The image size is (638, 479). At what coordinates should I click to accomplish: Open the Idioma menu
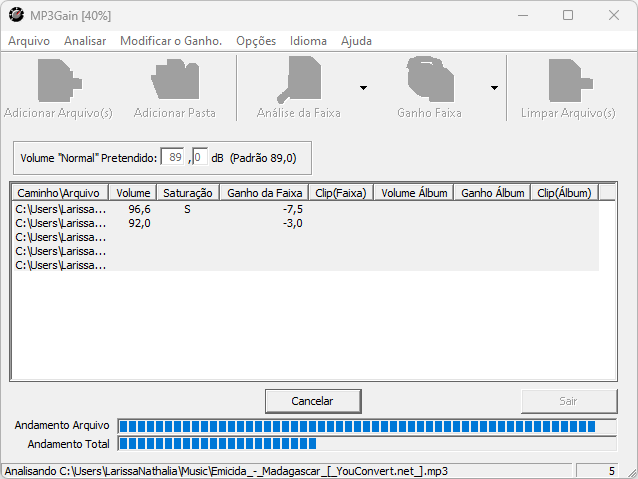[308, 41]
